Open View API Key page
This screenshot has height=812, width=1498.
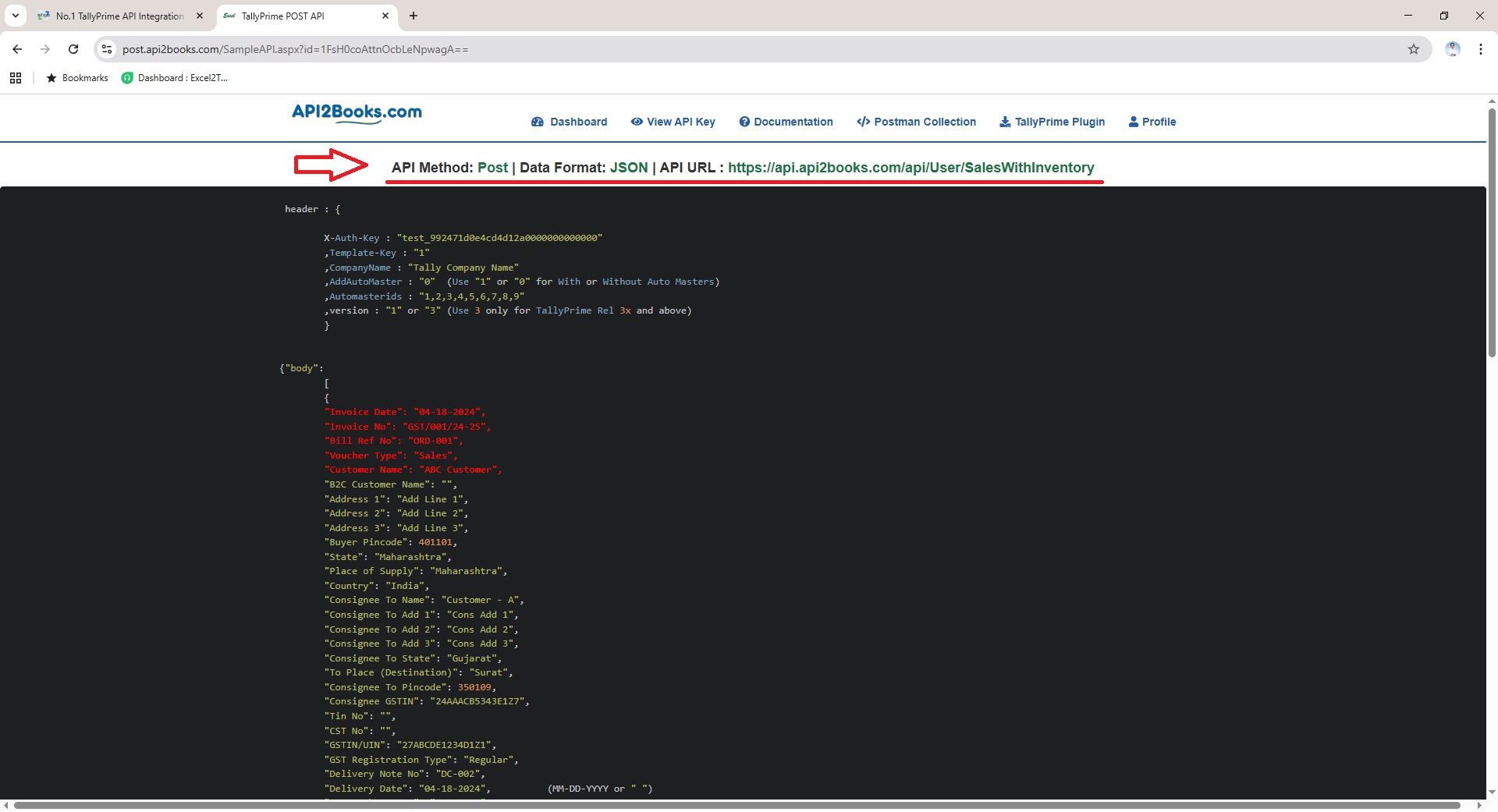point(673,122)
